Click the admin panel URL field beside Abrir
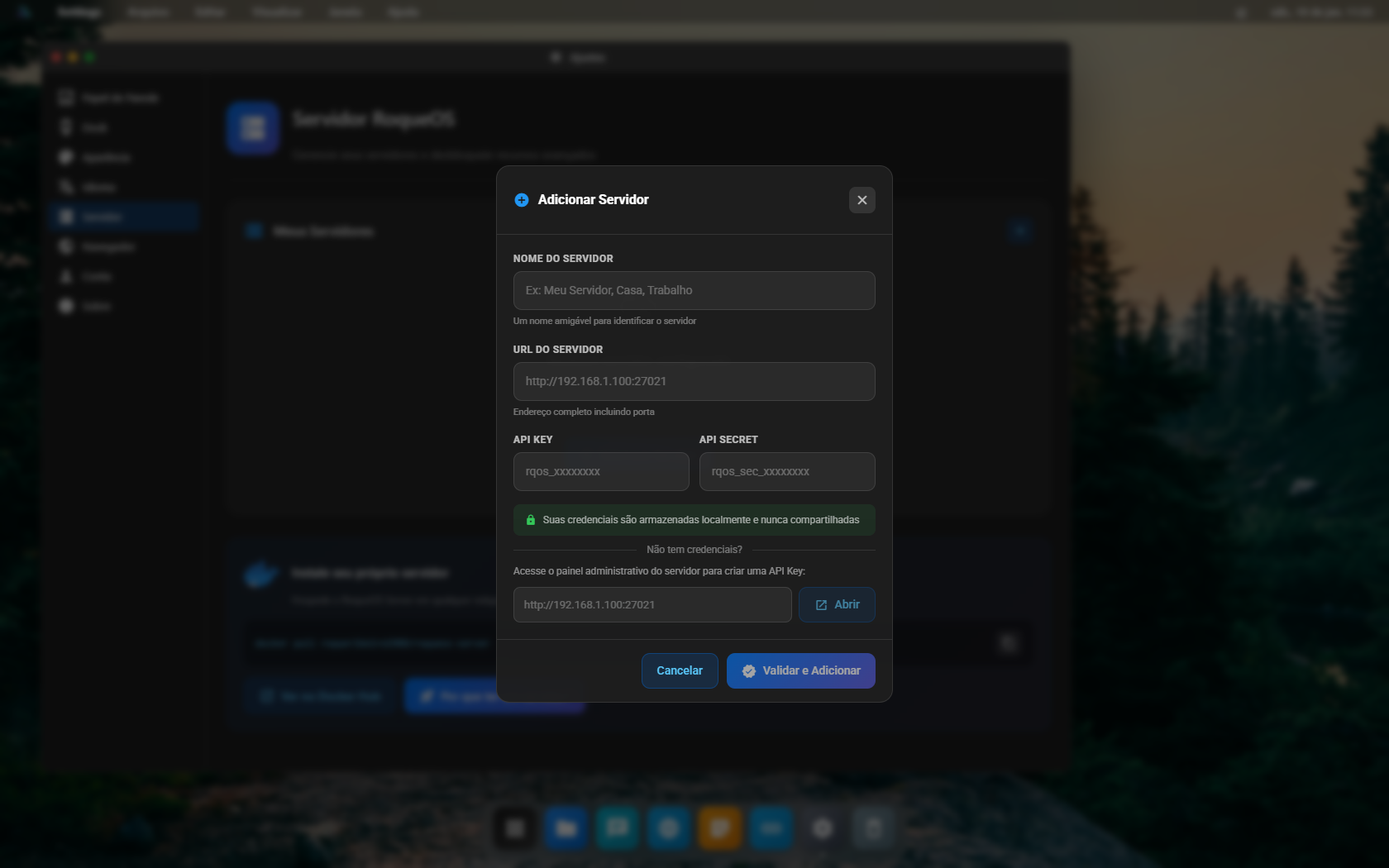The image size is (1389, 868). [x=652, y=605]
